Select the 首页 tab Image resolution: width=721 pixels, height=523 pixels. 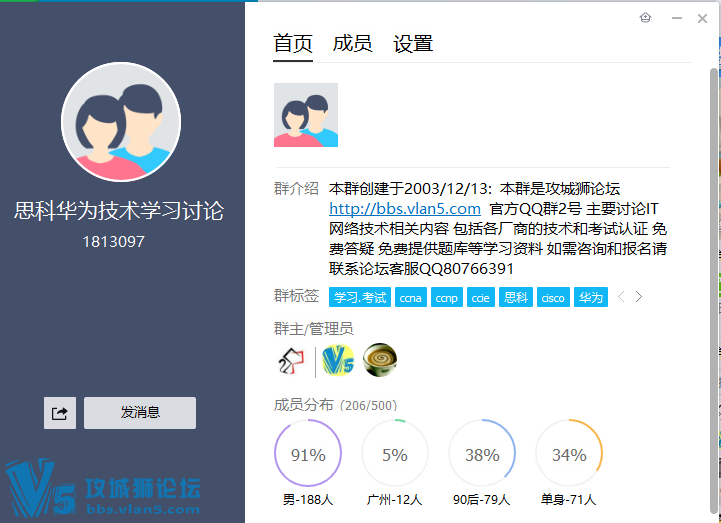[293, 44]
